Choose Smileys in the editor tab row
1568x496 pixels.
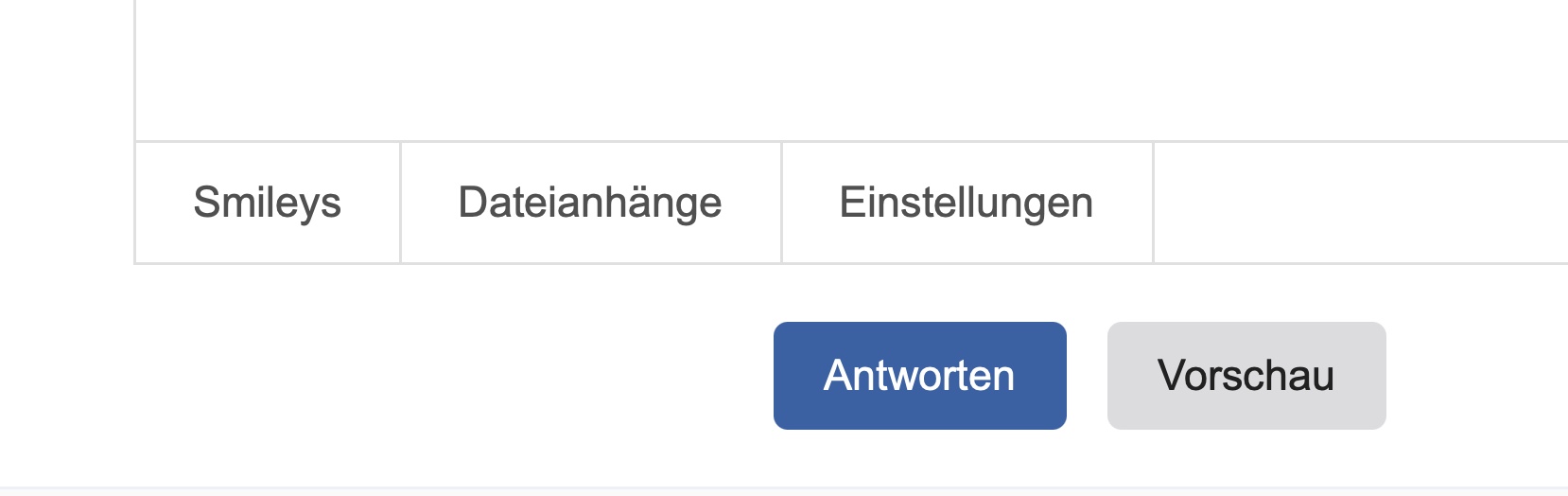tap(268, 203)
